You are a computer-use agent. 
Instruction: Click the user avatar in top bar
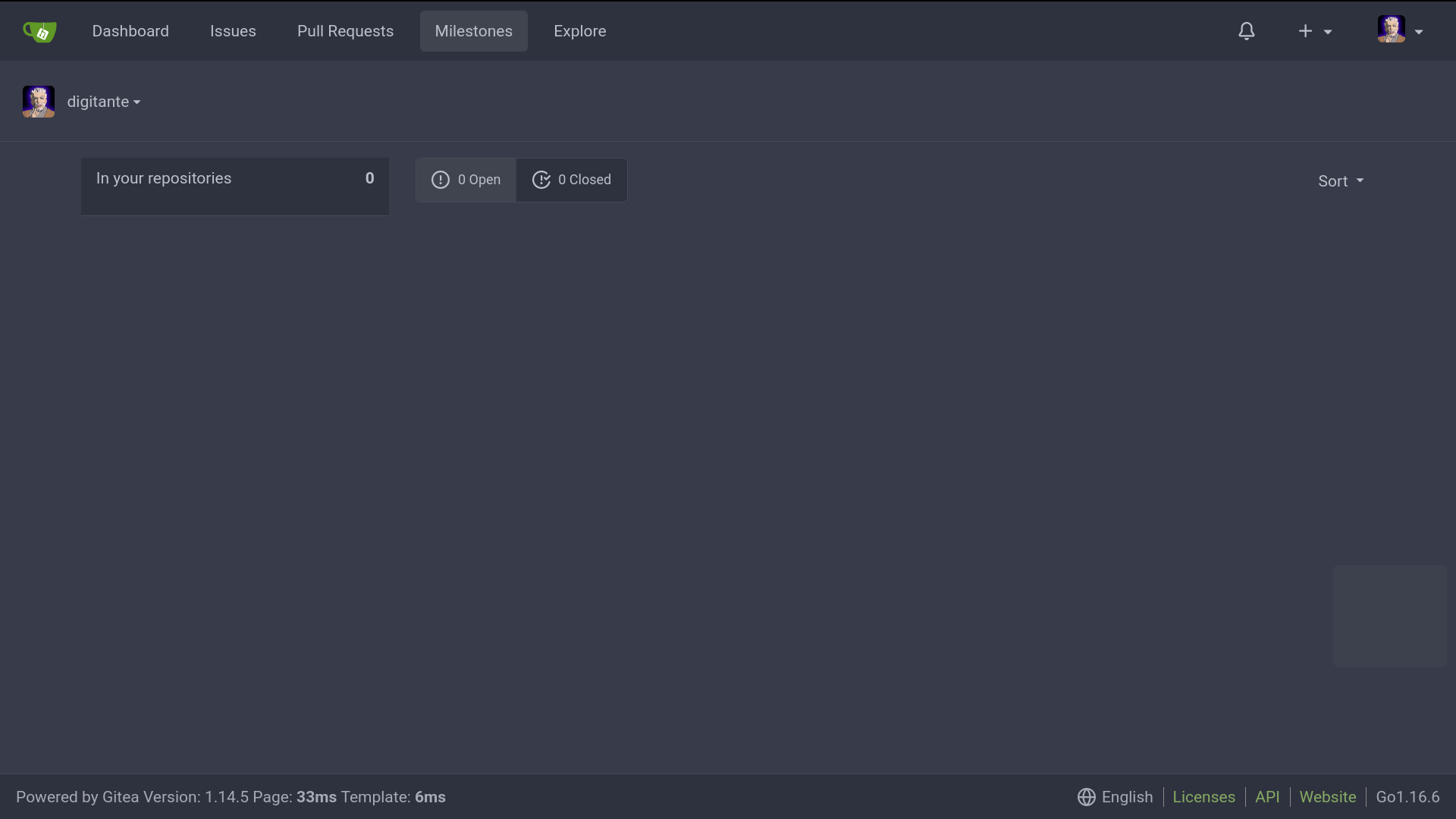pos(1391,30)
